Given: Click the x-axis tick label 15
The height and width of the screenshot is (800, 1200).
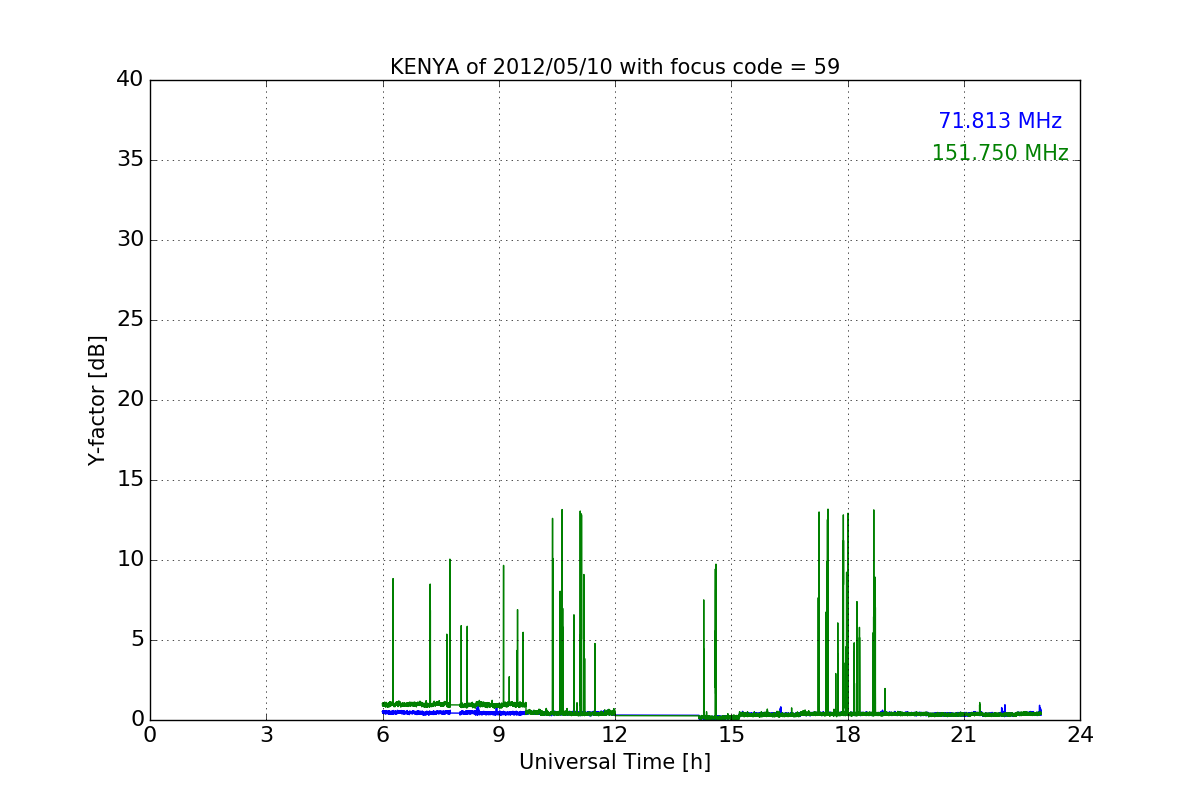Looking at the screenshot, I should pos(731,735).
